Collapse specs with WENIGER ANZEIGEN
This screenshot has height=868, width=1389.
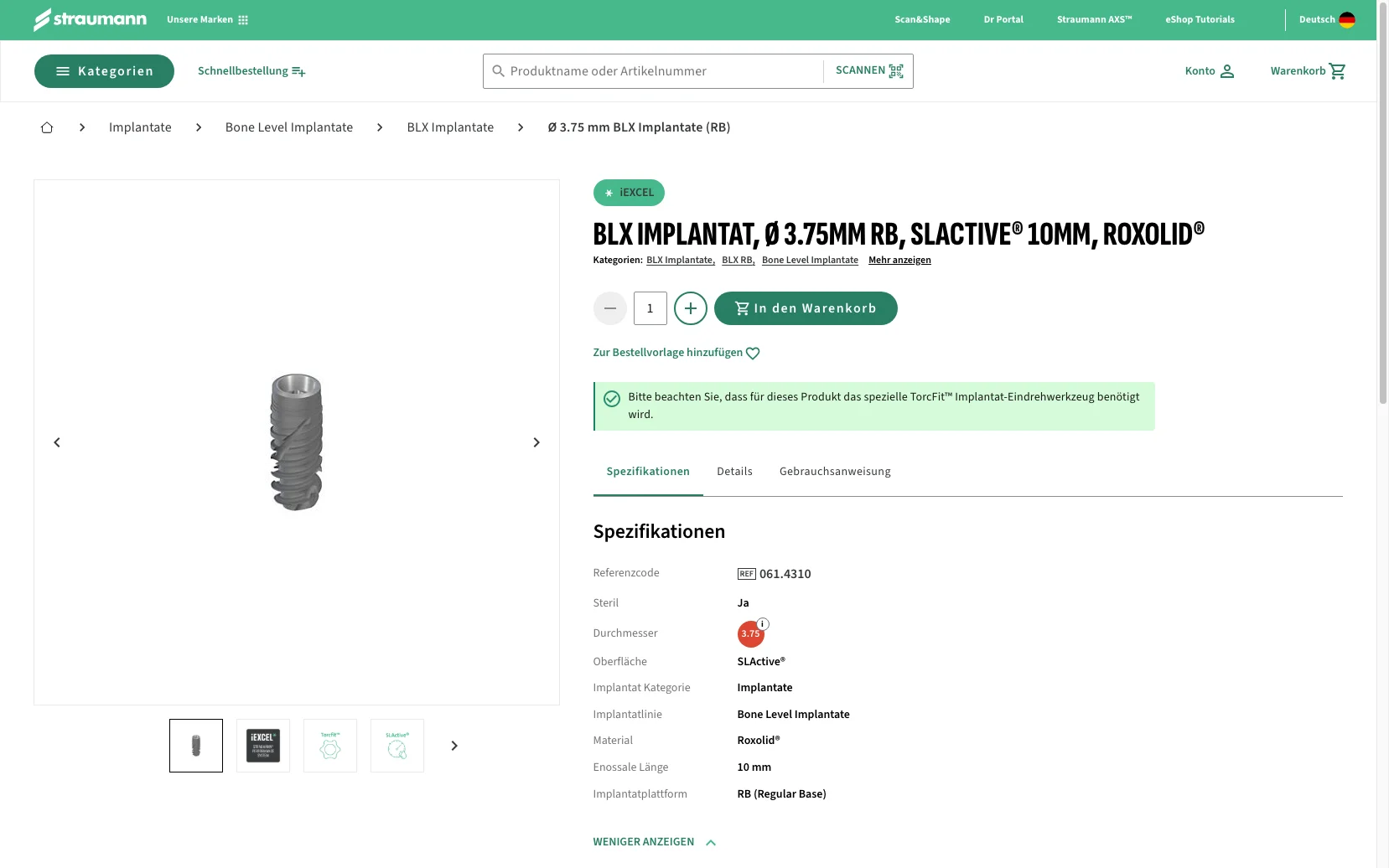pos(655,842)
